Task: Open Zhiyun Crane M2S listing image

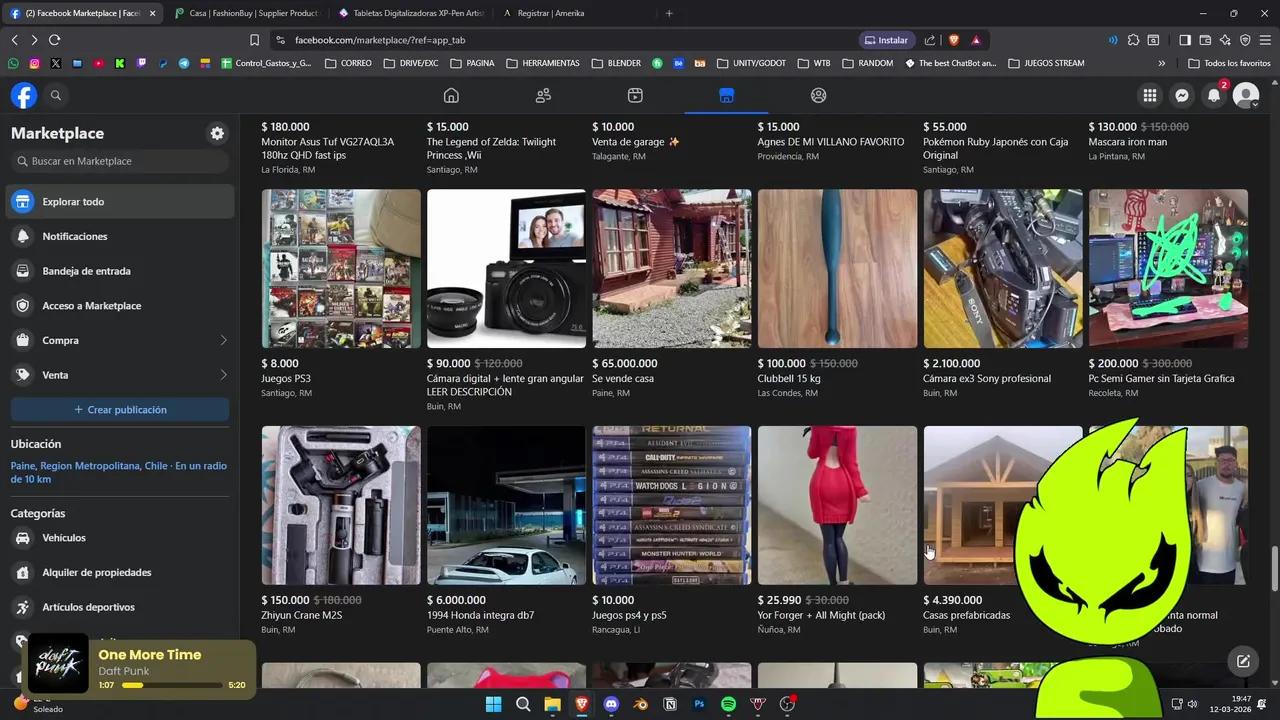Action: (x=341, y=505)
